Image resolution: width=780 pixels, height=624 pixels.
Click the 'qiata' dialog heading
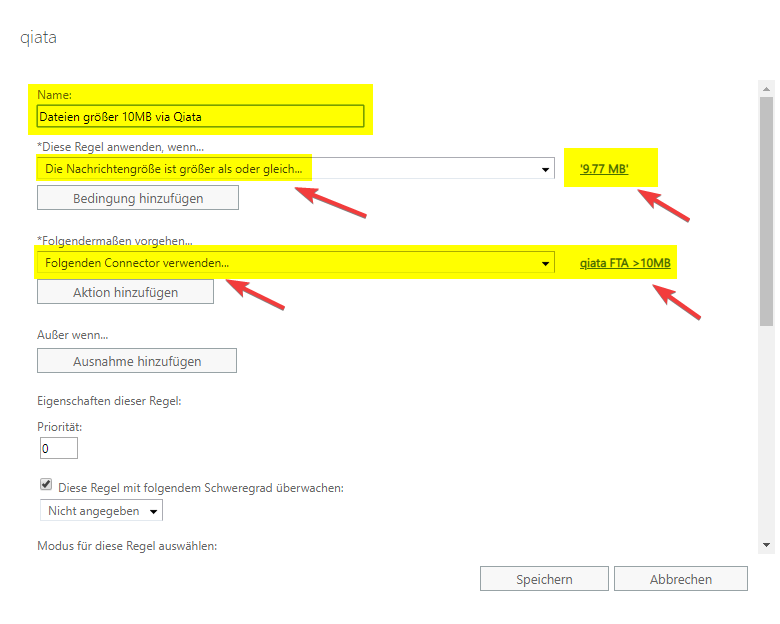[38, 38]
